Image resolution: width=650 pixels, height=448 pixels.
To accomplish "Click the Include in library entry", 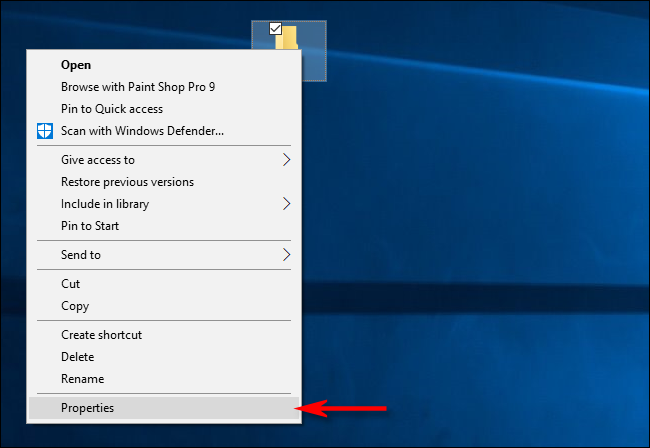I will 105,204.
